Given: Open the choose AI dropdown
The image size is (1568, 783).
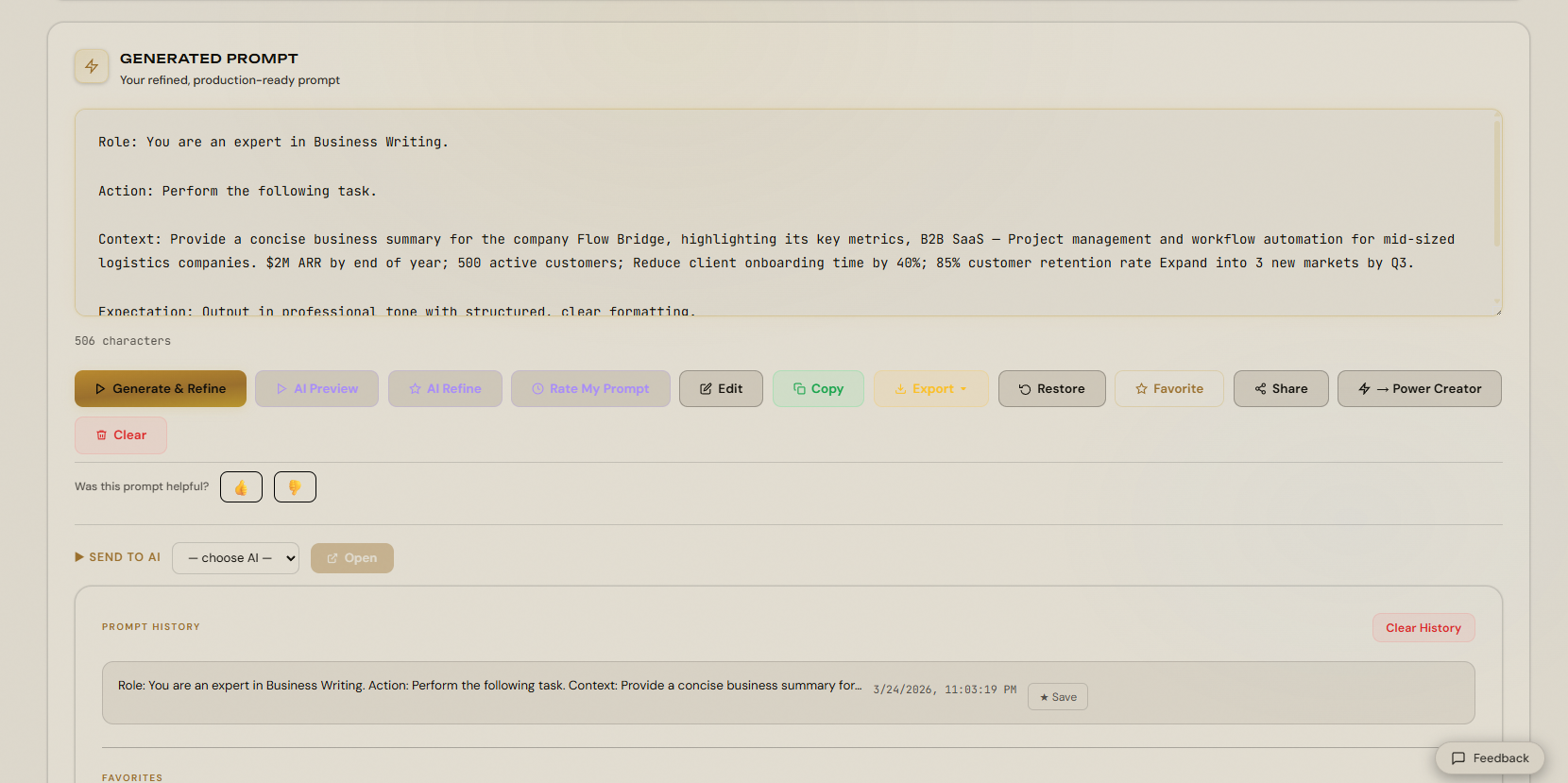Looking at the screenshot, I should [x=235, y=558].
